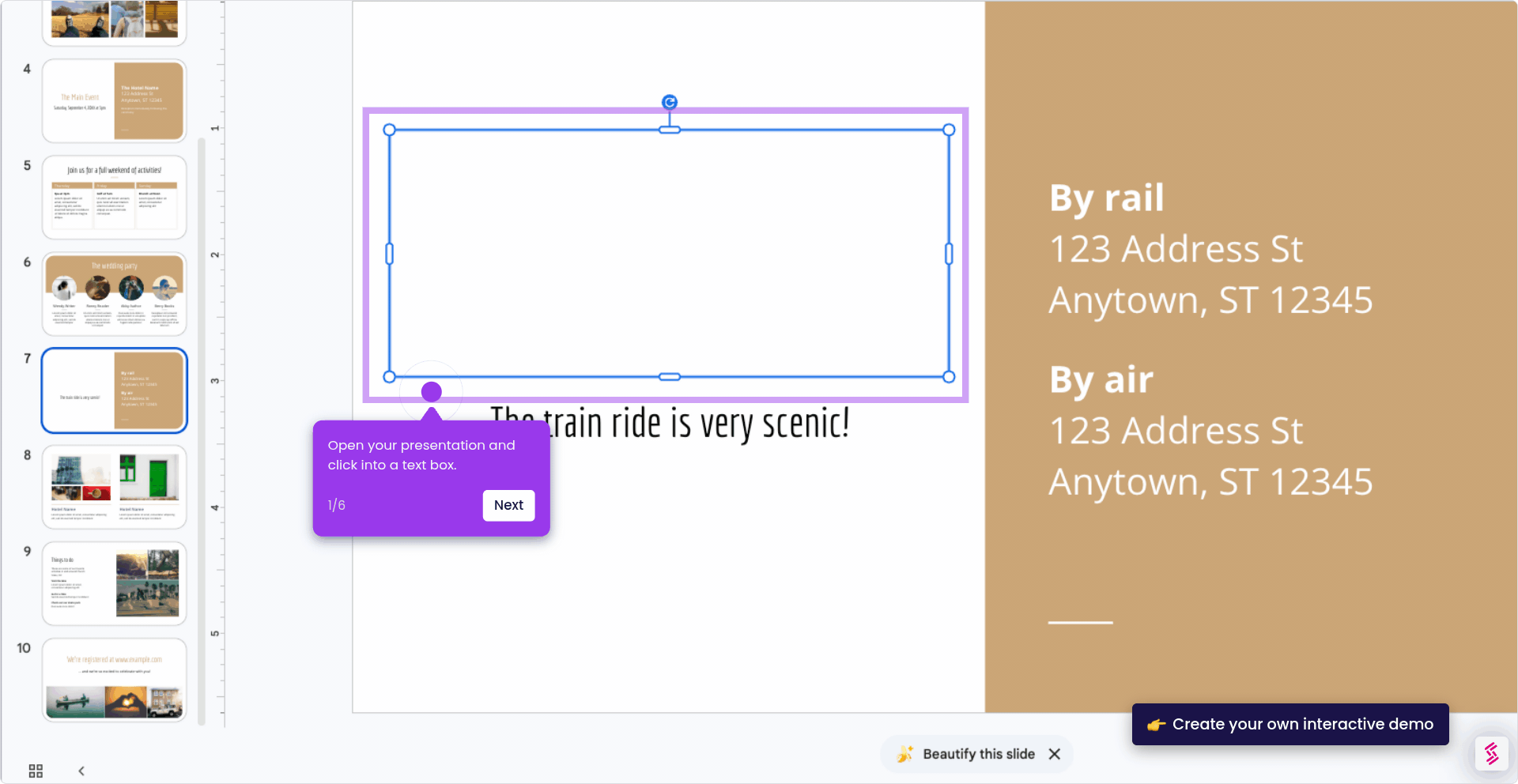Click the sparkle icon on Beautify chip

click(x=905, y=754)
